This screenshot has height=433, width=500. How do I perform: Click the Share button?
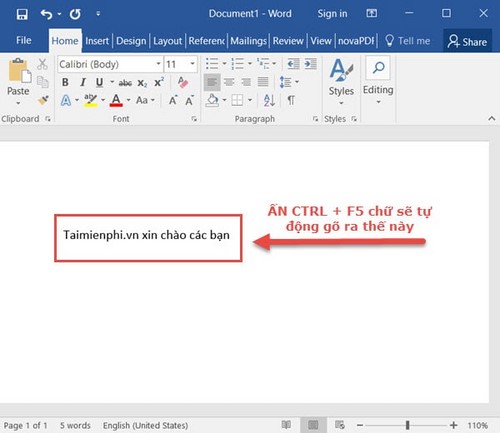(x=467, y=42)
